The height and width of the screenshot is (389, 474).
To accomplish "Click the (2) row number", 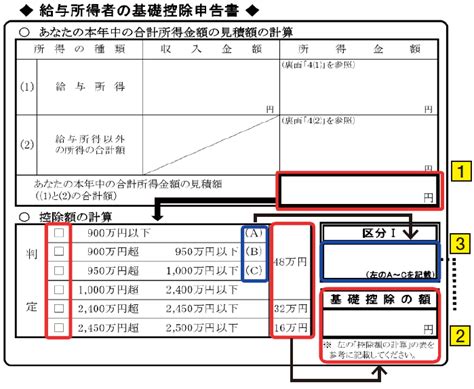I will pos(27,145).
